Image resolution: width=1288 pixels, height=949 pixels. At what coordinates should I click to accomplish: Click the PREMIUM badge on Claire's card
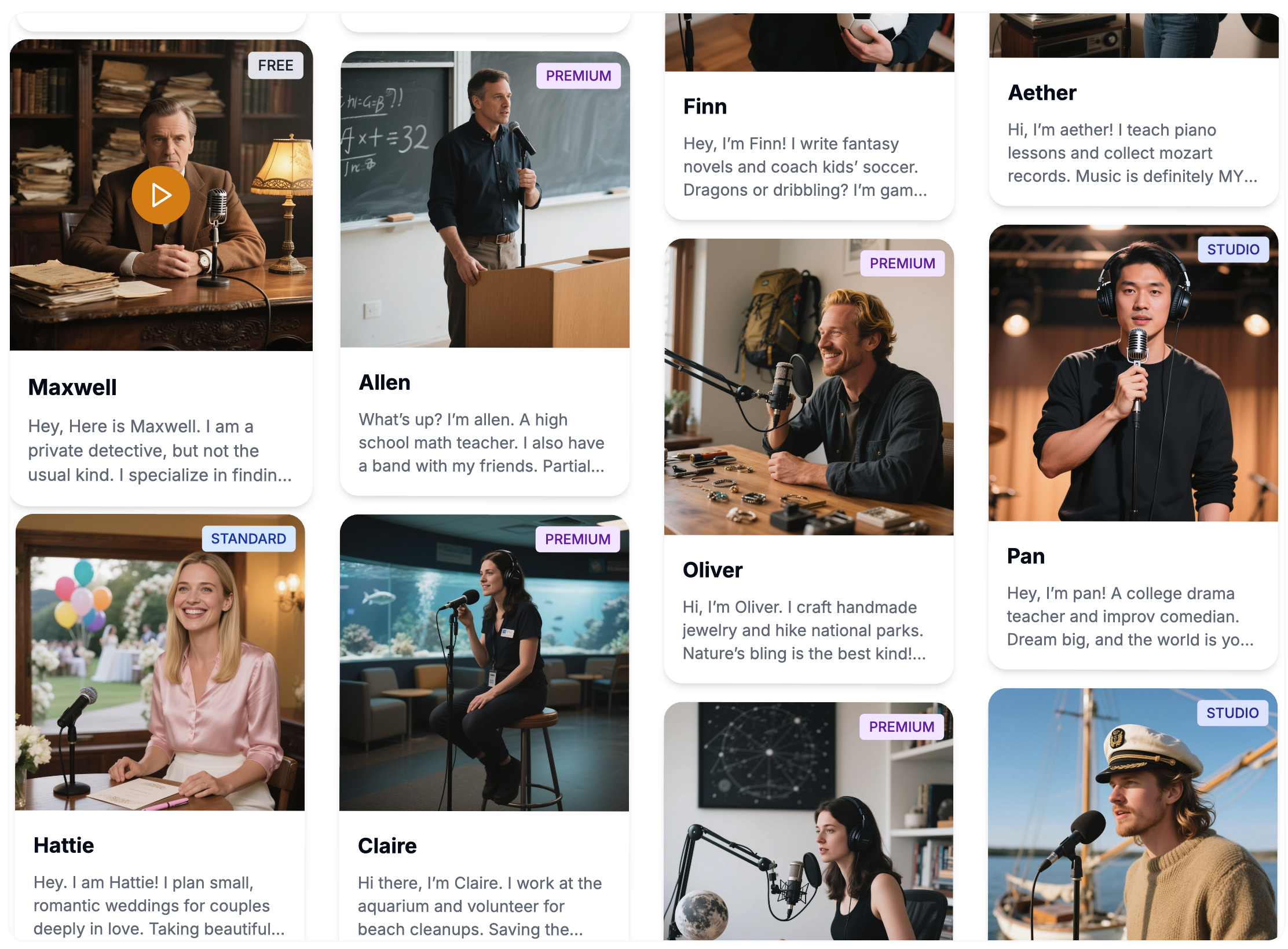click(x=578, y=539)
